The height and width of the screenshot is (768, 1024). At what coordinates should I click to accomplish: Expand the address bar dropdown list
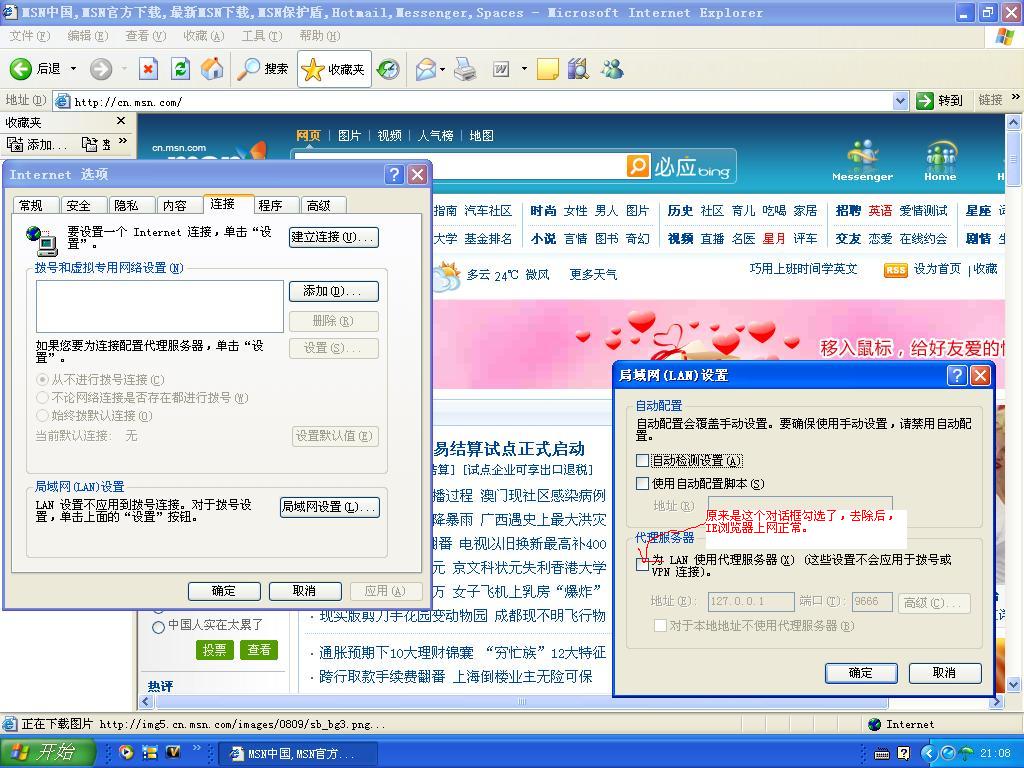click(901, 101)
